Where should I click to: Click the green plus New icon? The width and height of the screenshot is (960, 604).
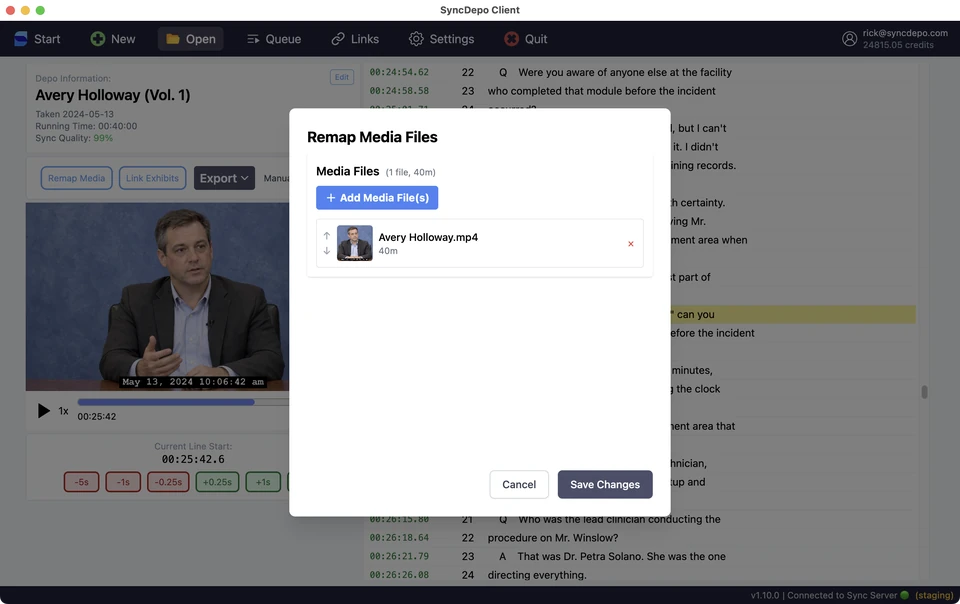97,39
